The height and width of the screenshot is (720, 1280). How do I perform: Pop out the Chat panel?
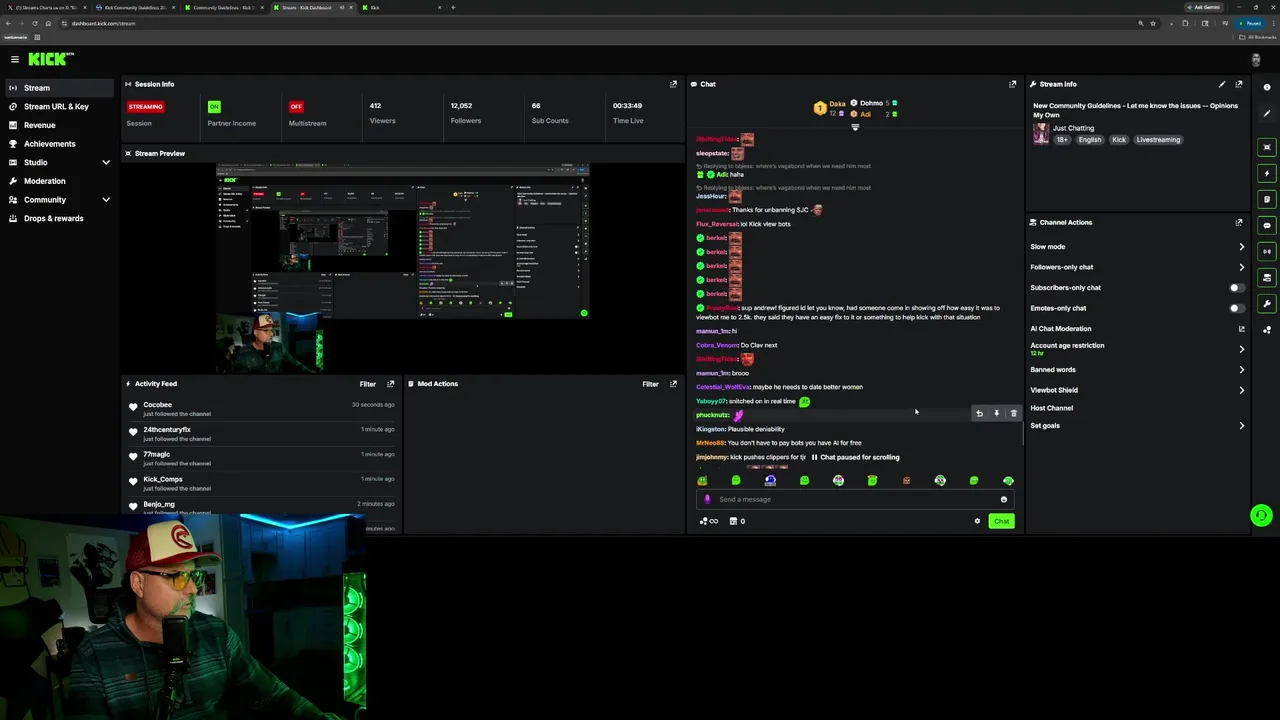(x=1012, y=84)
